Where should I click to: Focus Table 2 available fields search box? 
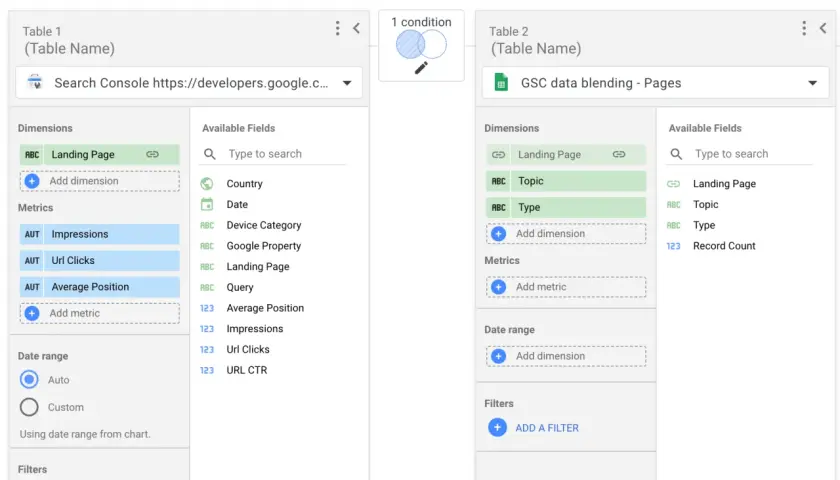739,154
